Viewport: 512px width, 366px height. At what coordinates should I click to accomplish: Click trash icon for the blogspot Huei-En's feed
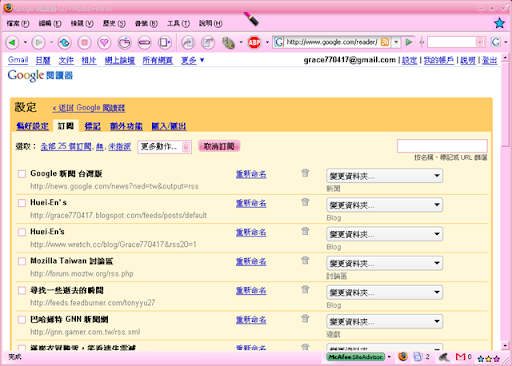click(305, 202)
